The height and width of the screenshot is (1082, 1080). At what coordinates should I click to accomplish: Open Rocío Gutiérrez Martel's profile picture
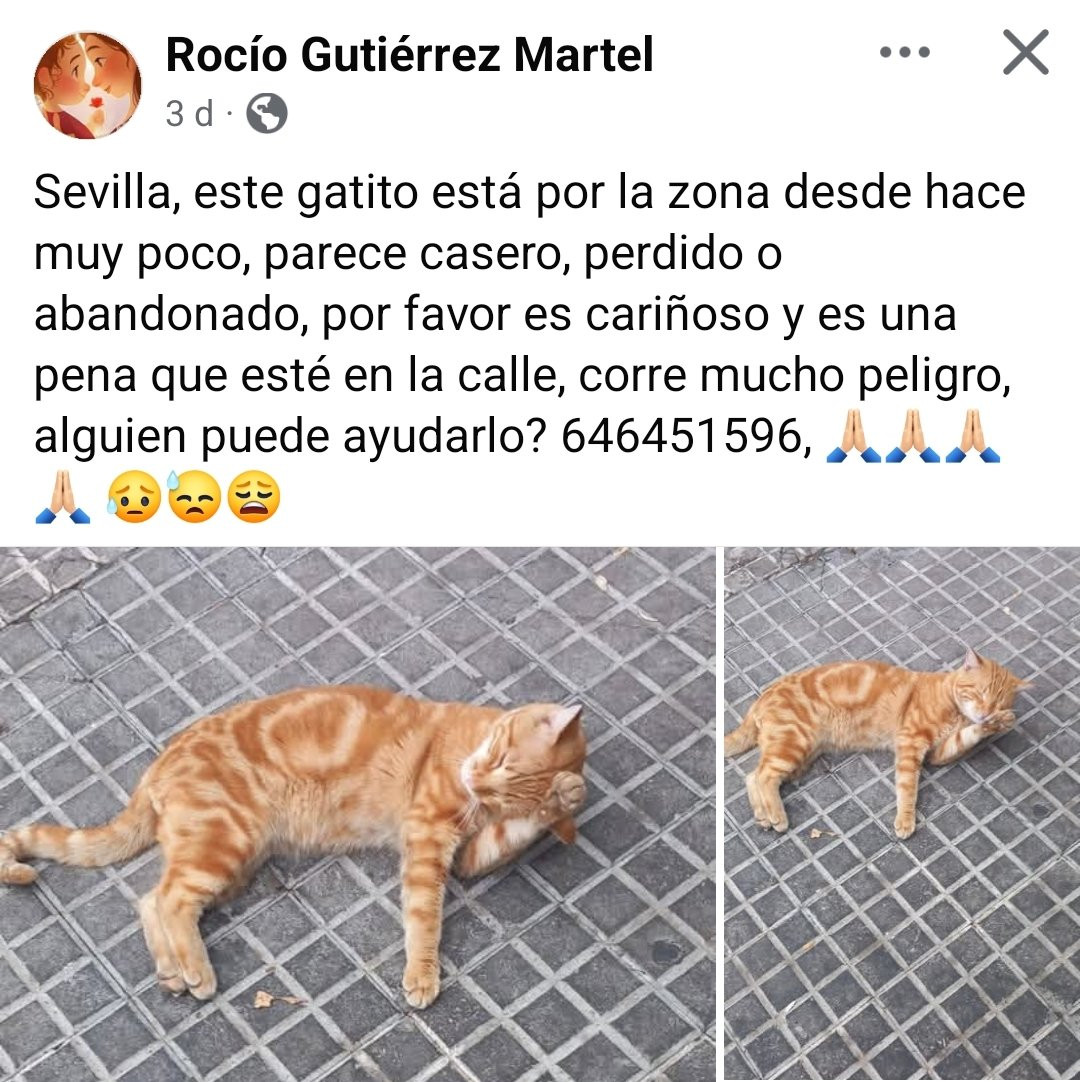[88, 85]
